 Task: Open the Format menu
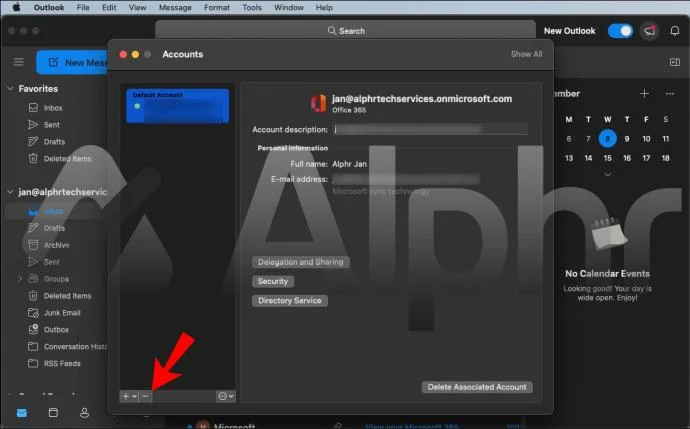coord(217,7)
